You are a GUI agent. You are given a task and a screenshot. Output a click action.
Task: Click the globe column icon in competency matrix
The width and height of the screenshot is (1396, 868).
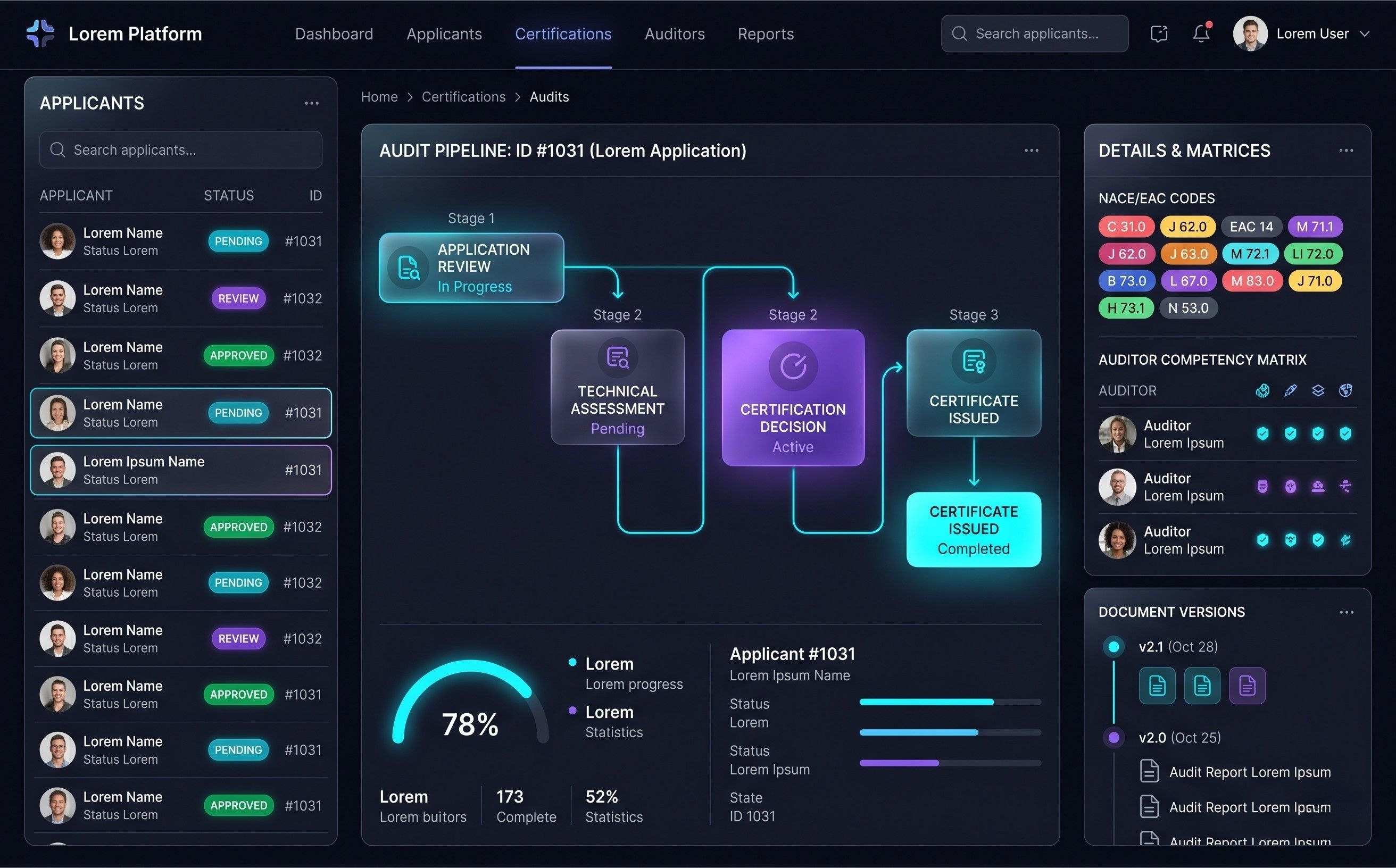tap(1345, 390)
